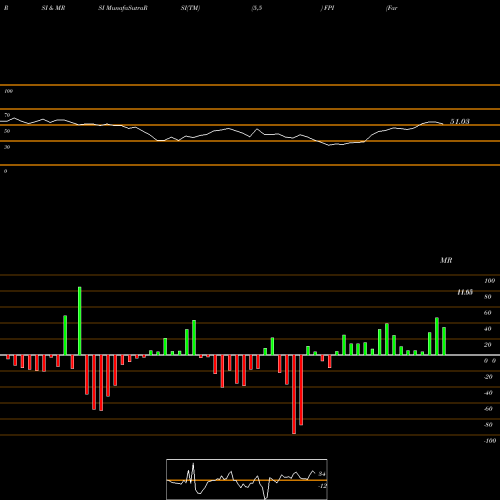The height and width of the screenshot is (500, 500).
Task: Click the value 34 in the mini chart
Action: tap(322, 474)
